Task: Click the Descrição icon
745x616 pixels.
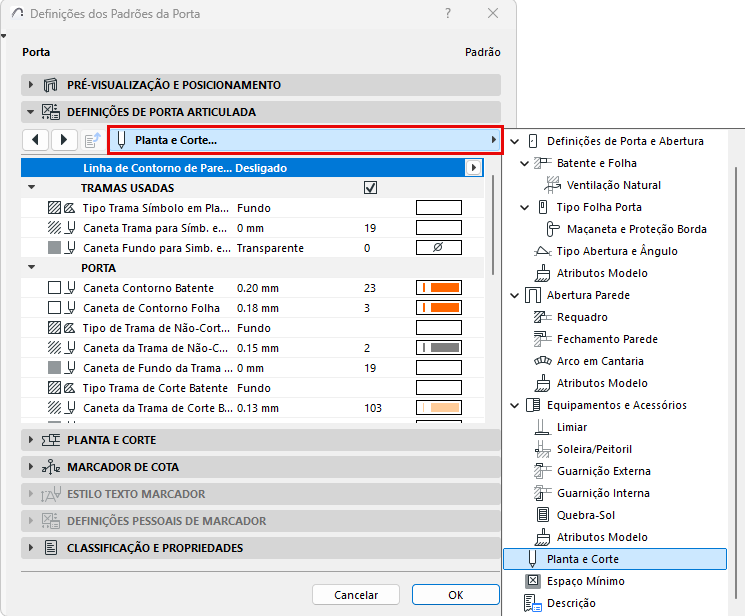Action: pos(533,603)
